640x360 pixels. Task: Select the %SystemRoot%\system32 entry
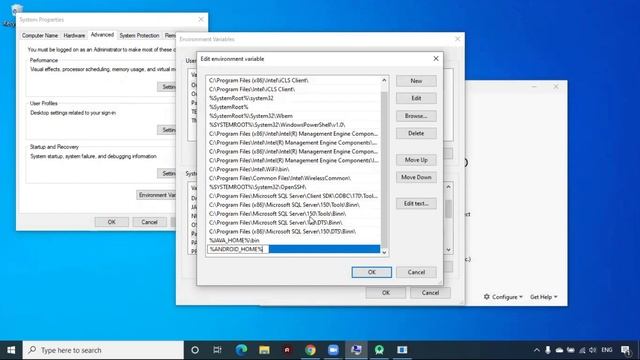pos(293,98)
